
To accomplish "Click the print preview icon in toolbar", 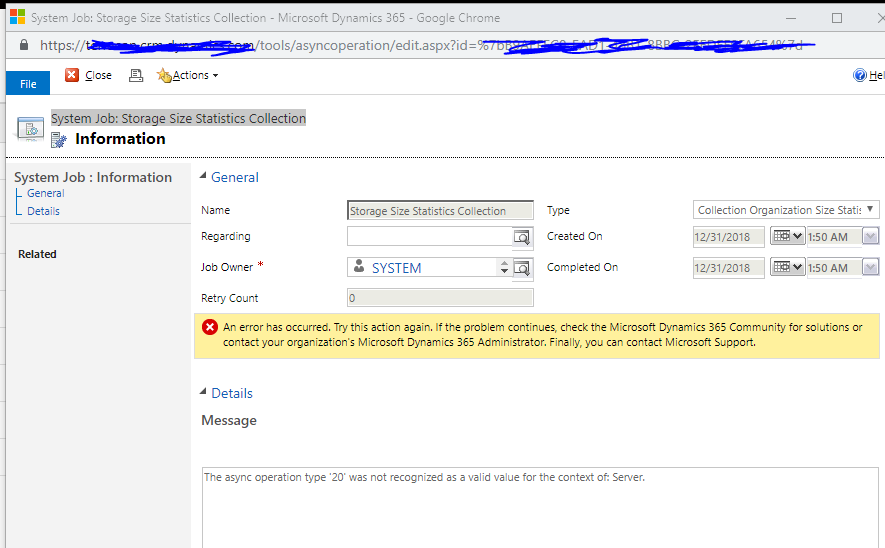I will click(x=135, y=75).
